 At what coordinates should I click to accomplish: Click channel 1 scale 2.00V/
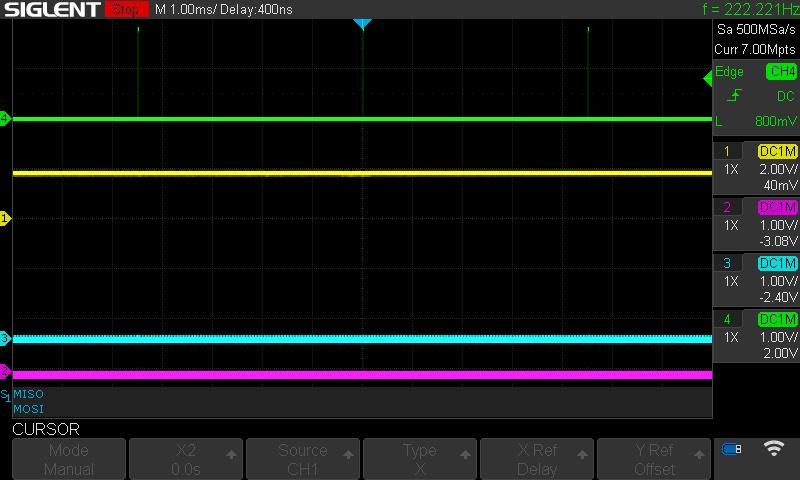pyautogui.click(x=778, y=169)
